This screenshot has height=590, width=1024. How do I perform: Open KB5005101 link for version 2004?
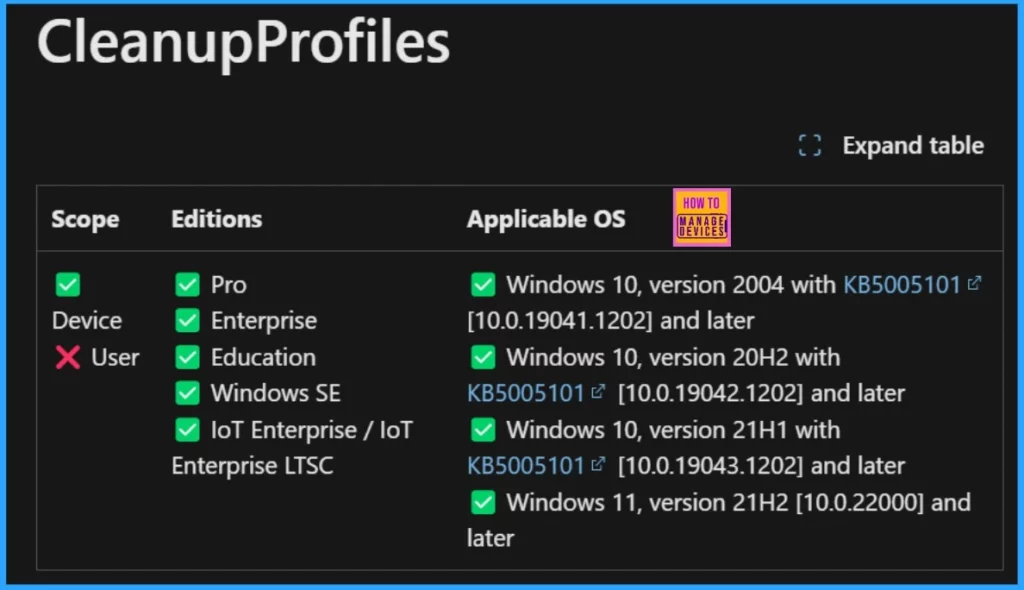902,285
